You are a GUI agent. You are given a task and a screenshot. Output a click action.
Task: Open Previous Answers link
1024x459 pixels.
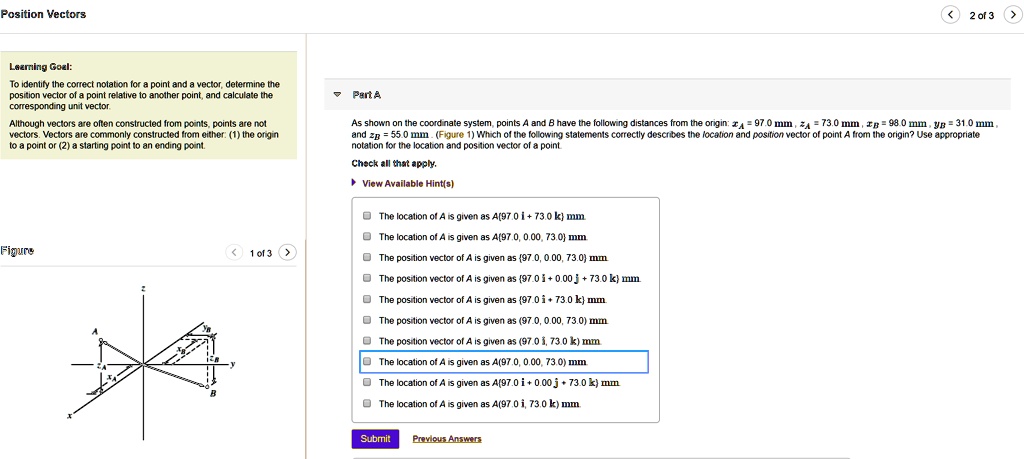(447, 439)
